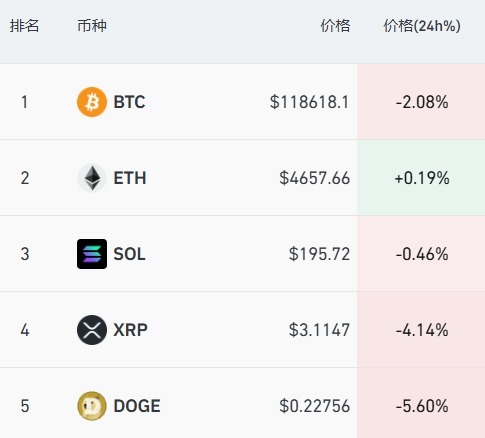Click the Dogecoin coin icon
Image resolution: width=485 pixels, height=438 pixels.
pos(92,406)
